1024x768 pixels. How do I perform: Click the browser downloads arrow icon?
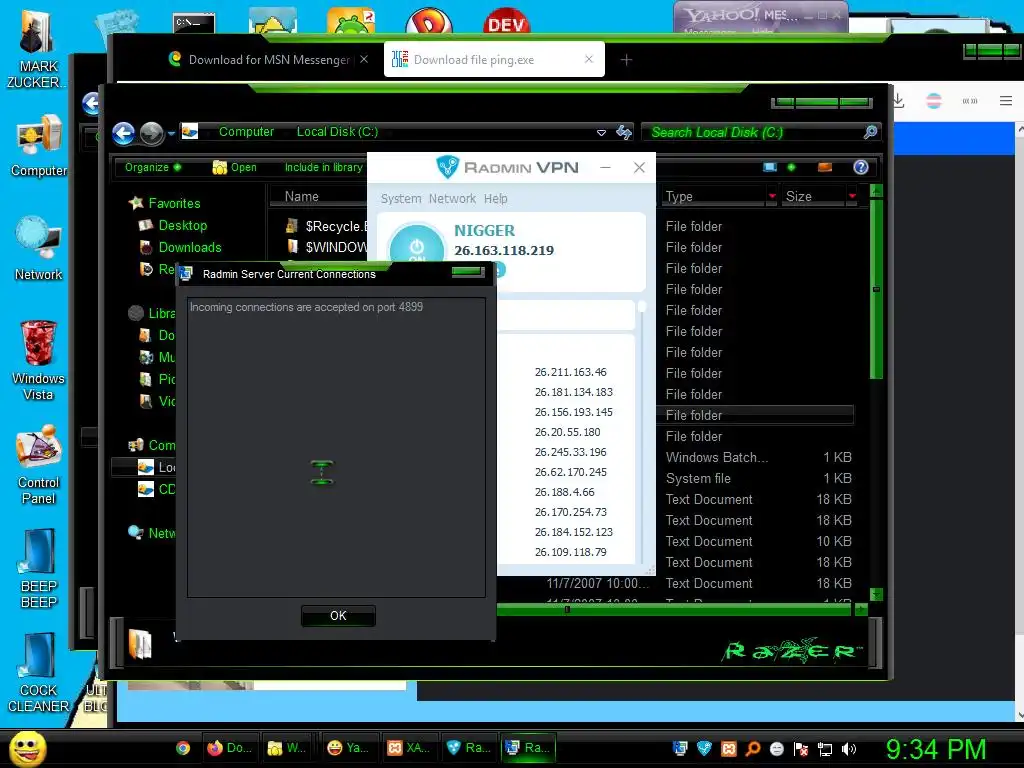pyautogui.click(x=898, y=101)
